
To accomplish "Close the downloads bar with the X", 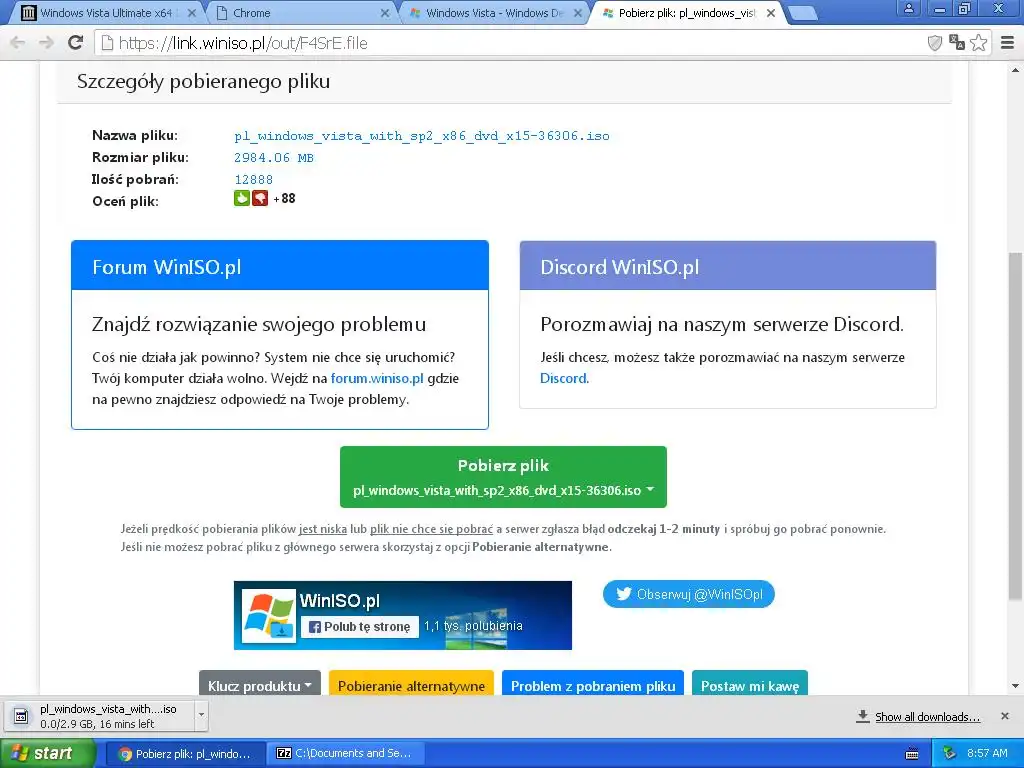I will pyautogui.click(x=1005, y=716).
